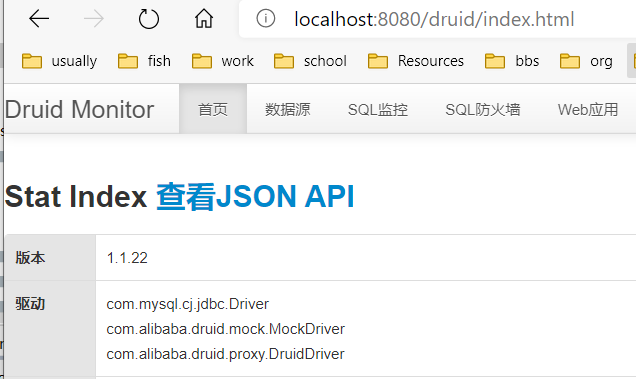Screen dimensions: 636x379
Task: Open the bbs bookmarks folder
Action: coord(512,61)
